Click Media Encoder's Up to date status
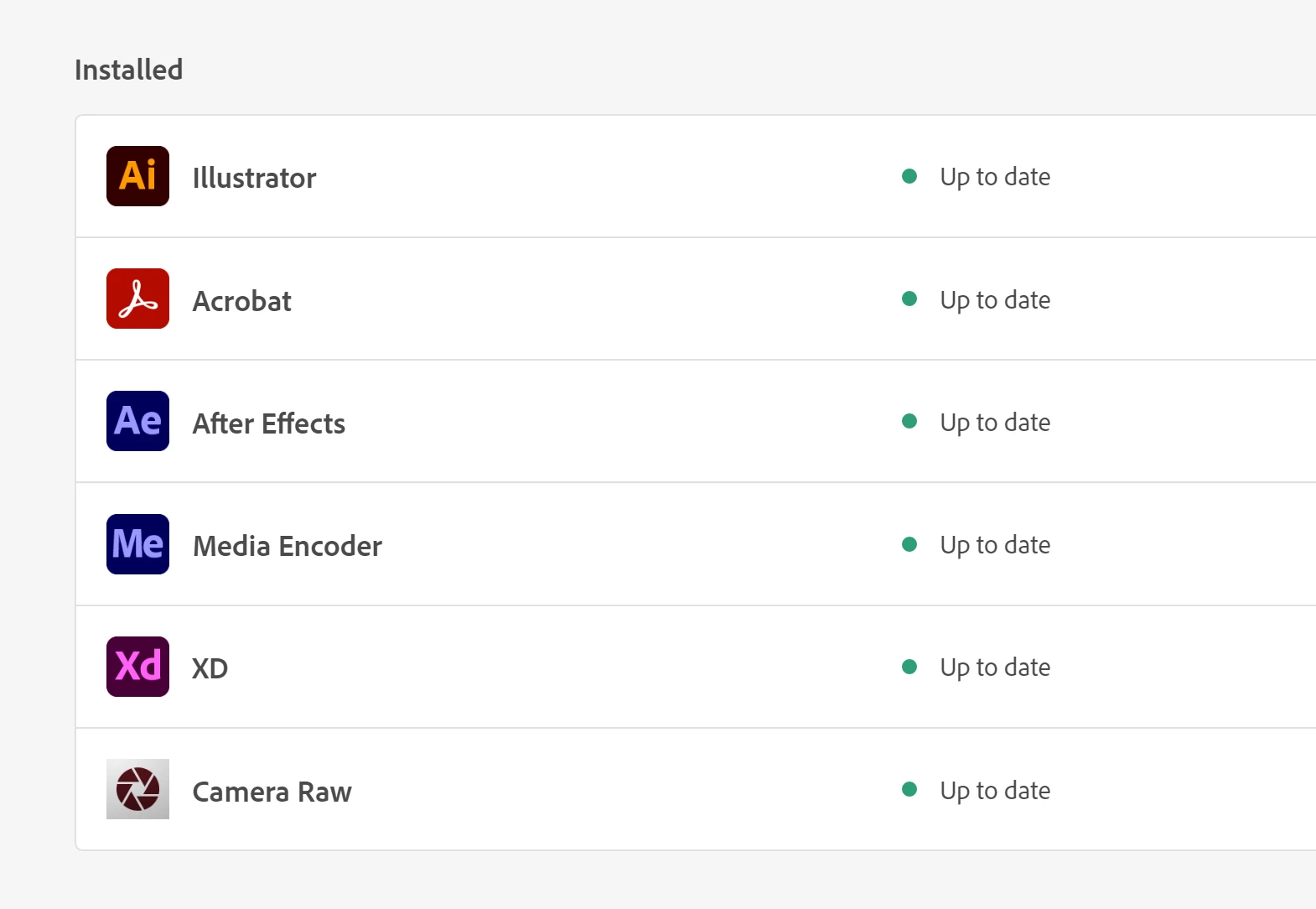 pos(995,545)
